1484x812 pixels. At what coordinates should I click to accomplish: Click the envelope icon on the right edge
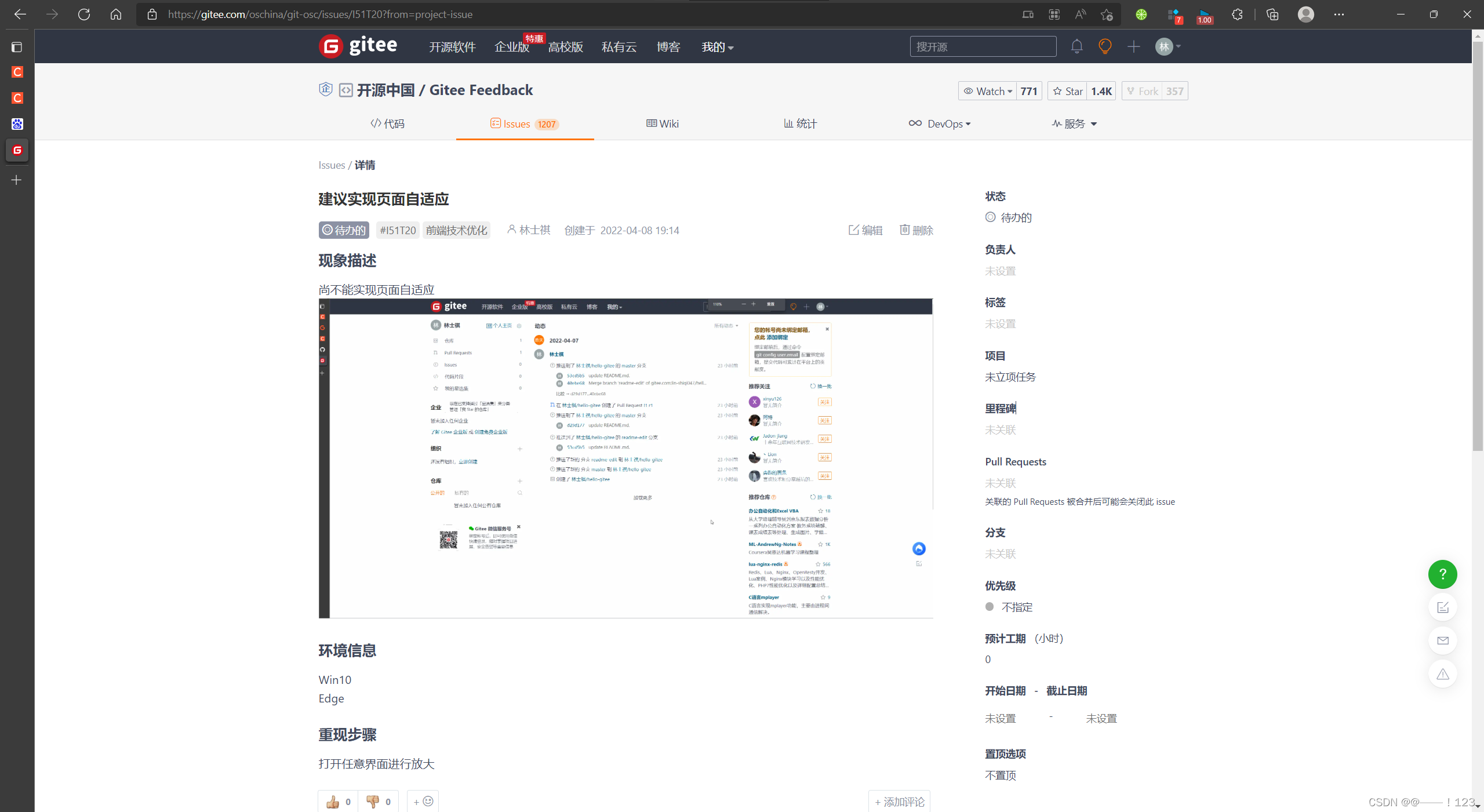point(1443,641)
